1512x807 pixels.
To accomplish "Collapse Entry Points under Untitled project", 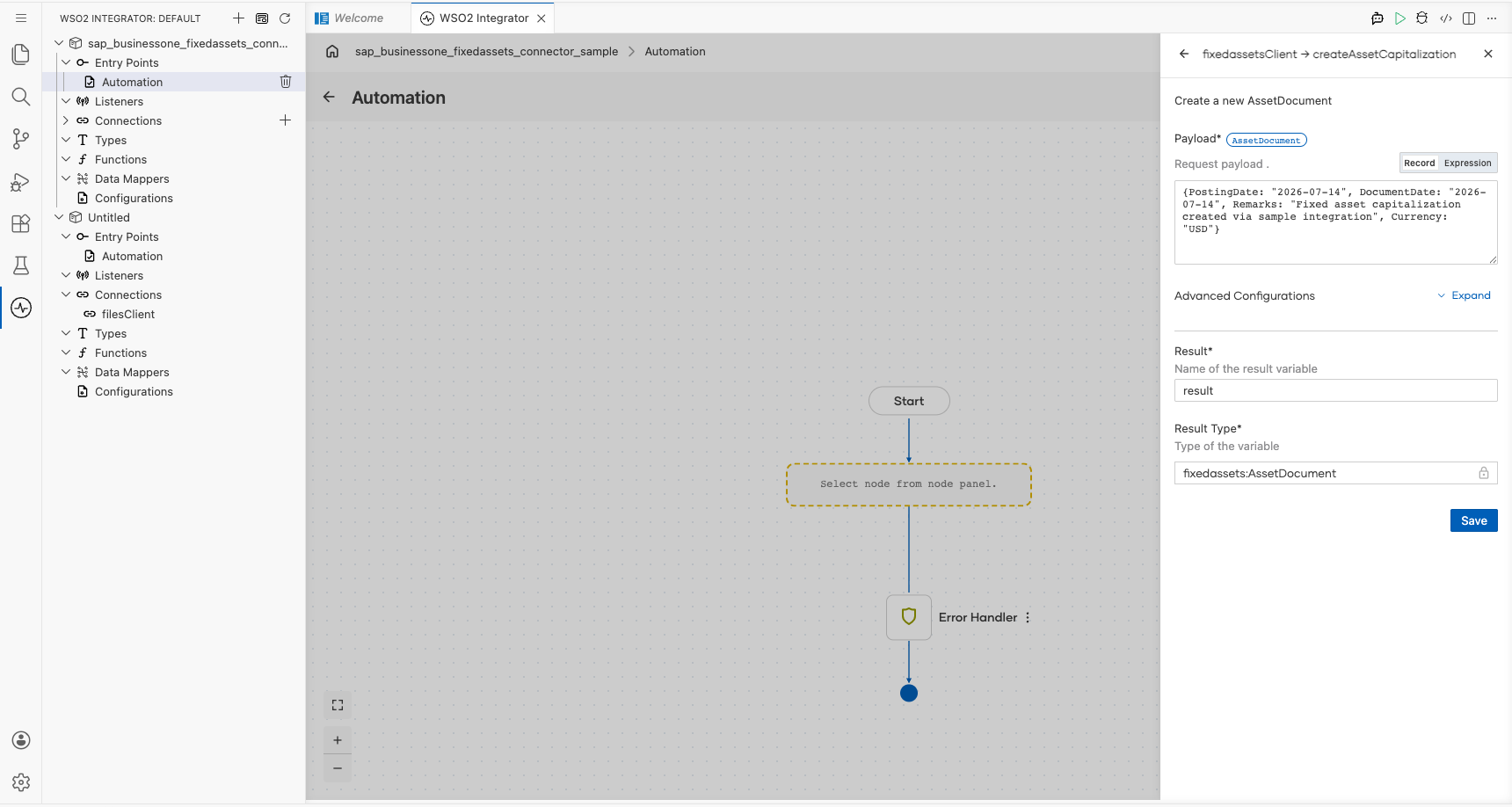I will tap(66, 236).
